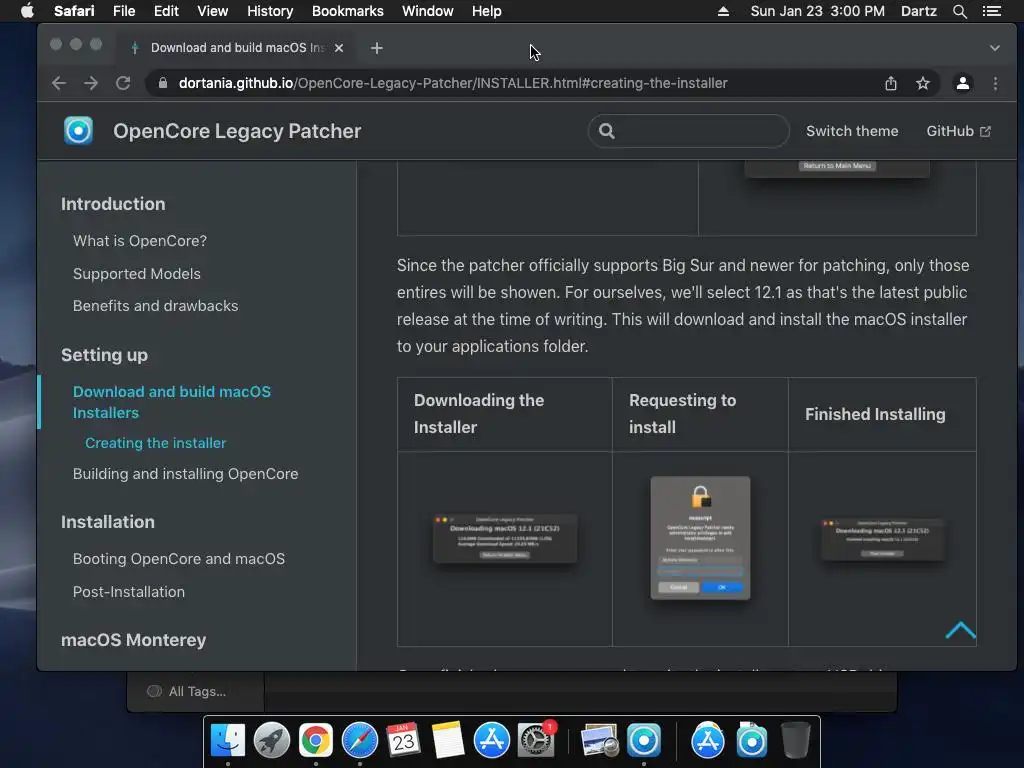
Task: Open Safari from the Dock
Action: 360,741
